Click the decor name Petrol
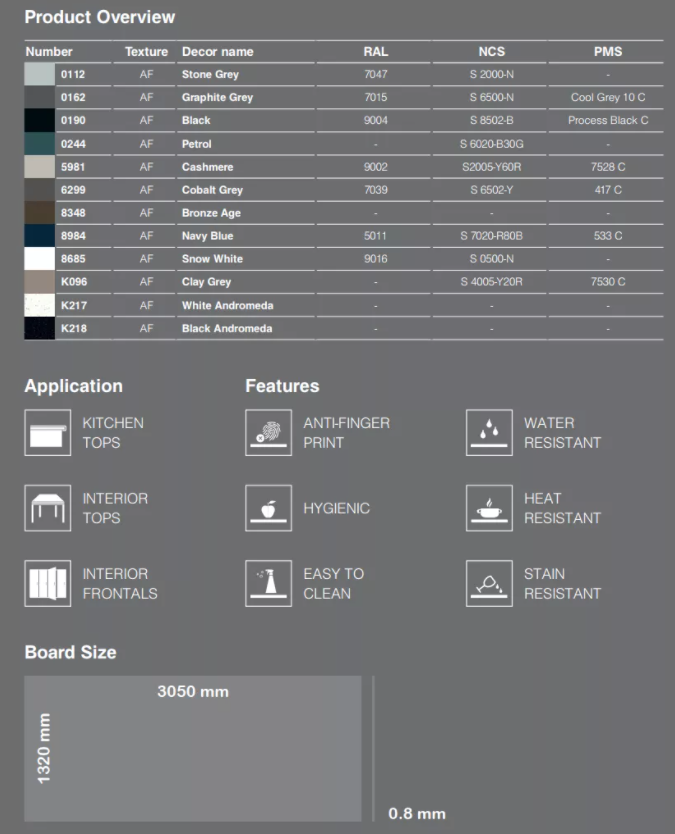Screen dimensions: 675x834 (196, 144)
